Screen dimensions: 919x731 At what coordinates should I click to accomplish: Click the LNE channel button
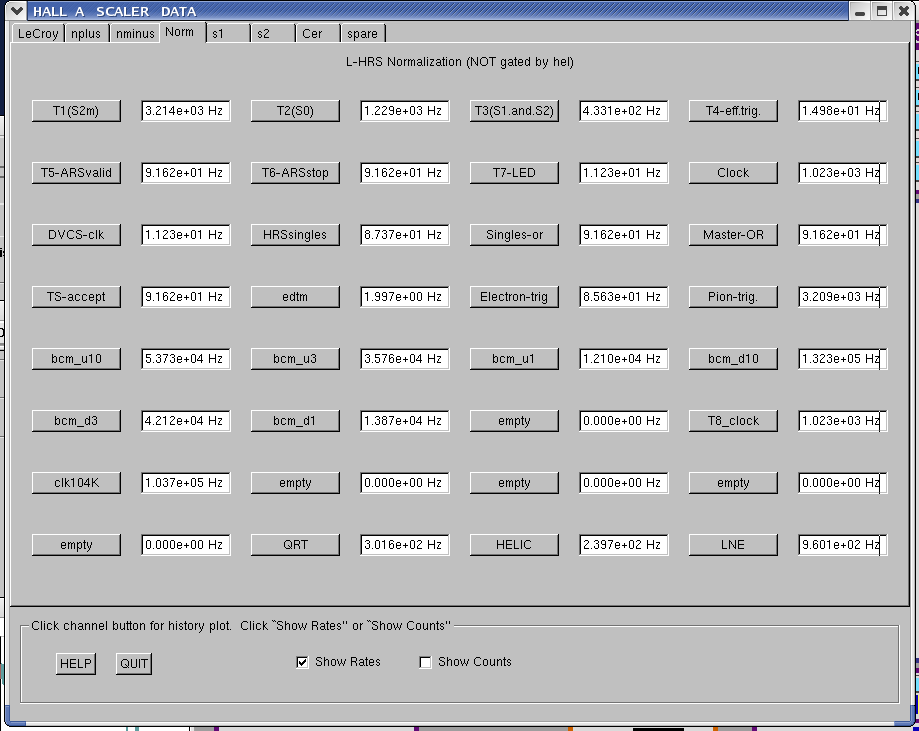click(733, 545)
